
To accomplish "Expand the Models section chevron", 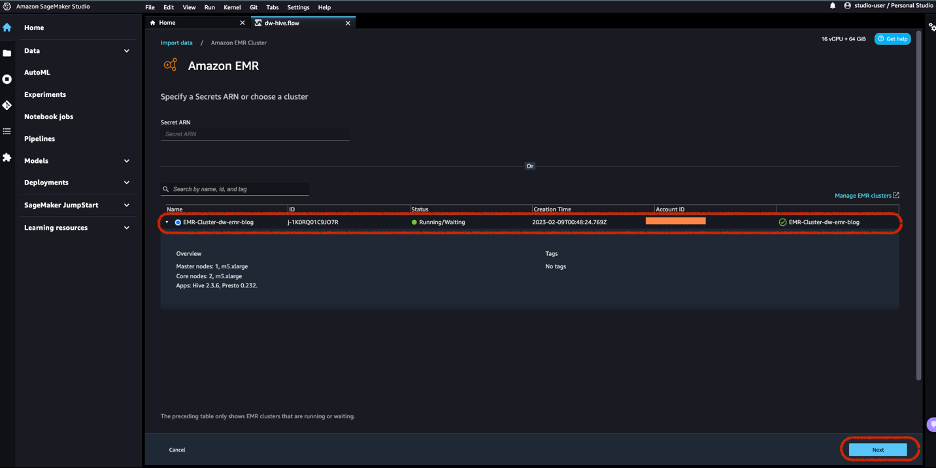I will click(x=127, y=161).
